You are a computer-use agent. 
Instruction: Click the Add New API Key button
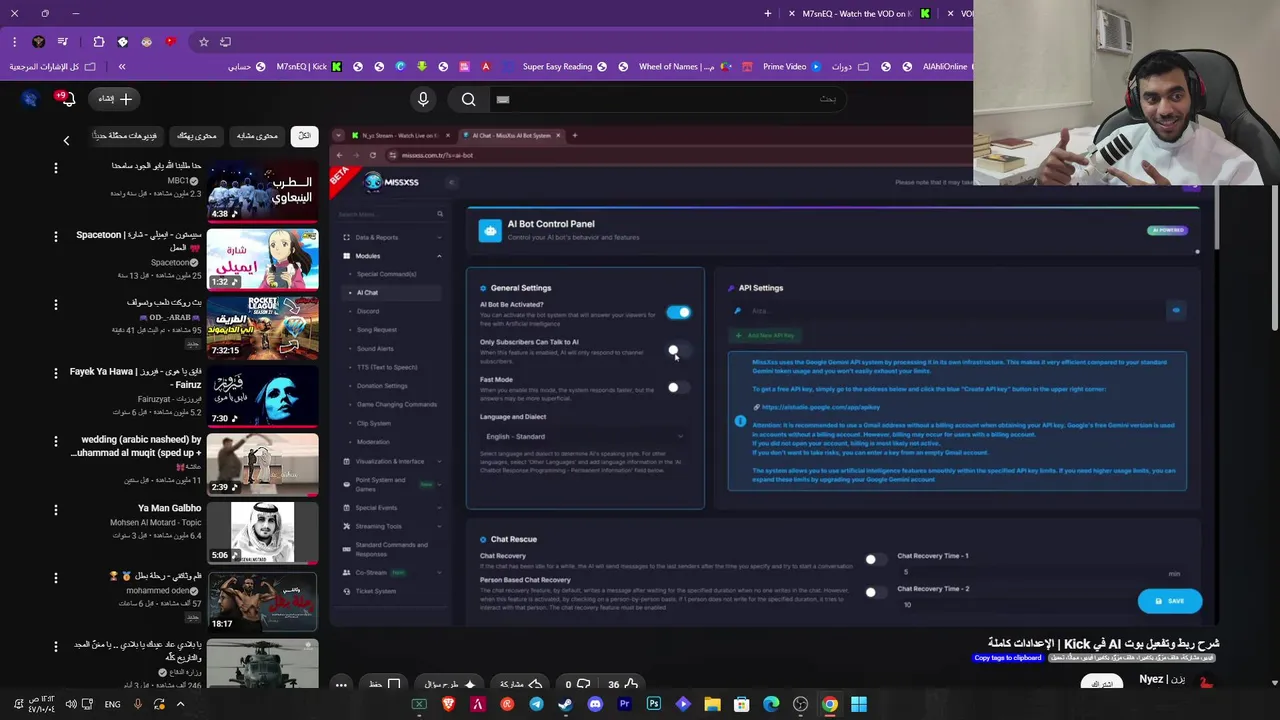point(764,336)
